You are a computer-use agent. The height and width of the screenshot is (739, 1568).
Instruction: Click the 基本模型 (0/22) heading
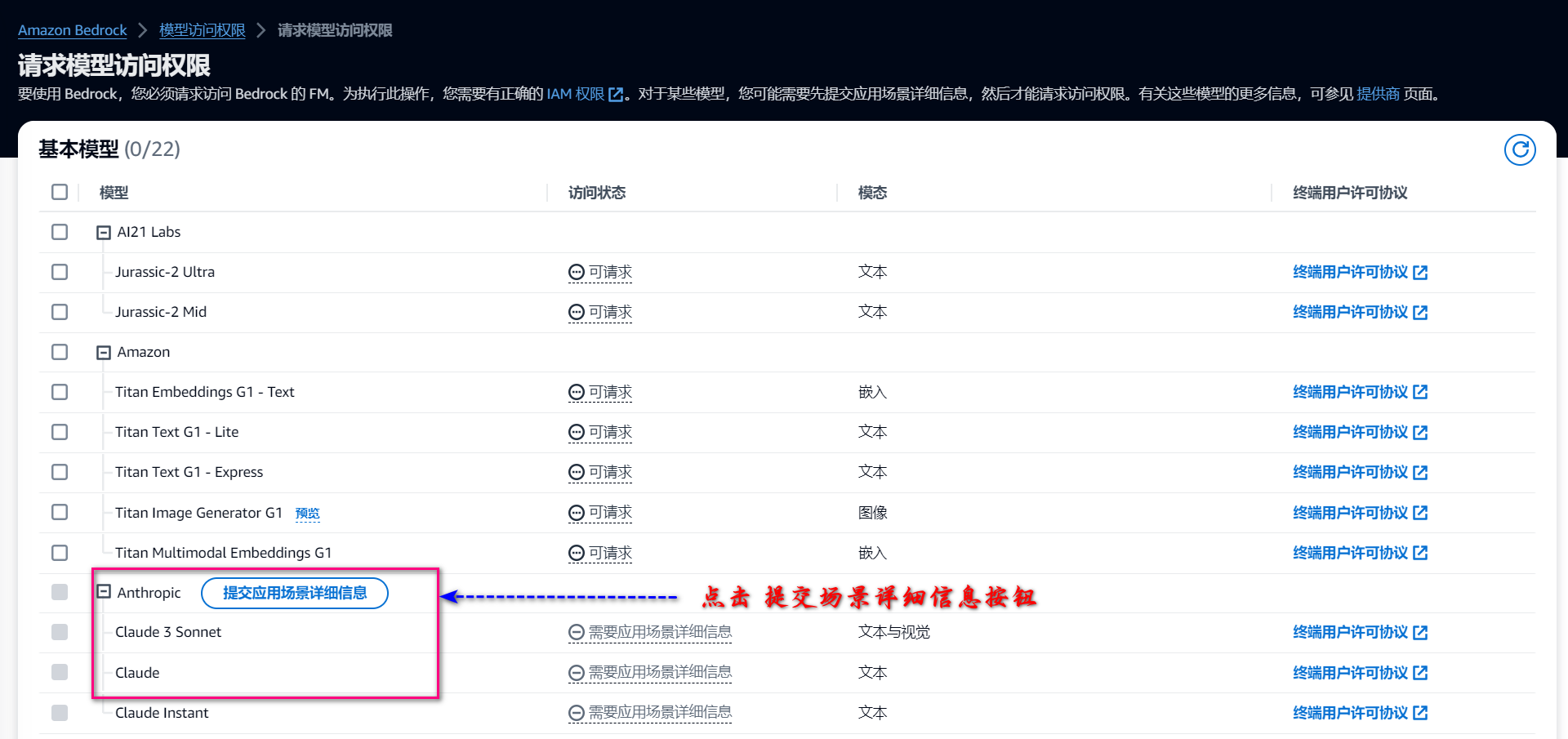click(x=109, y=149)
